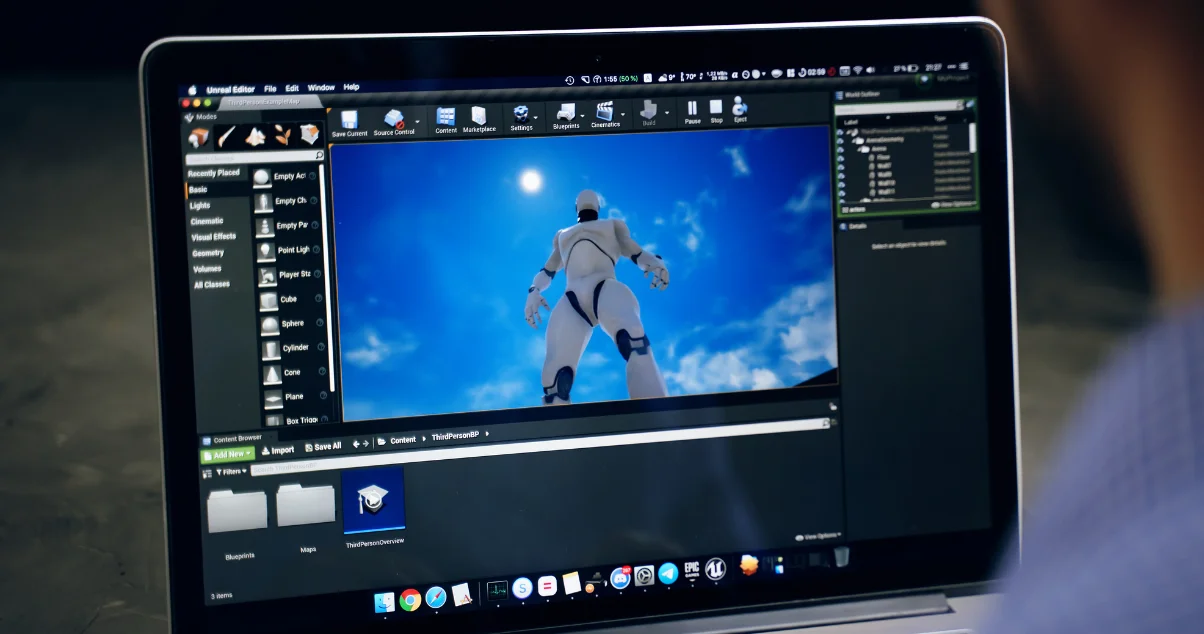Open the Window menu
This screenshot has width=1204, height=634.
pos(321,88)
